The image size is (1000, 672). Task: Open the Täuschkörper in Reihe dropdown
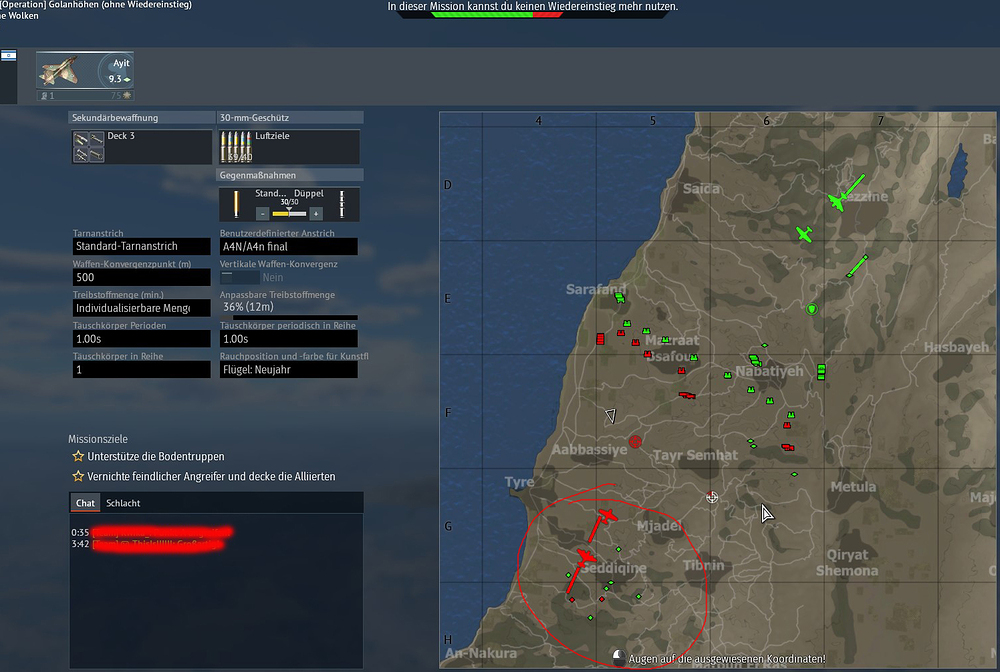[142, 369]
